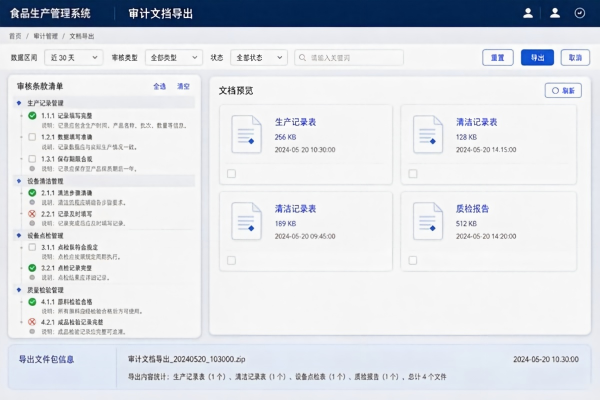The width and height of the screenshot is (600, 400).
Task: Open the 全部状态 status dropdown
Action: [x=259, y=58]
